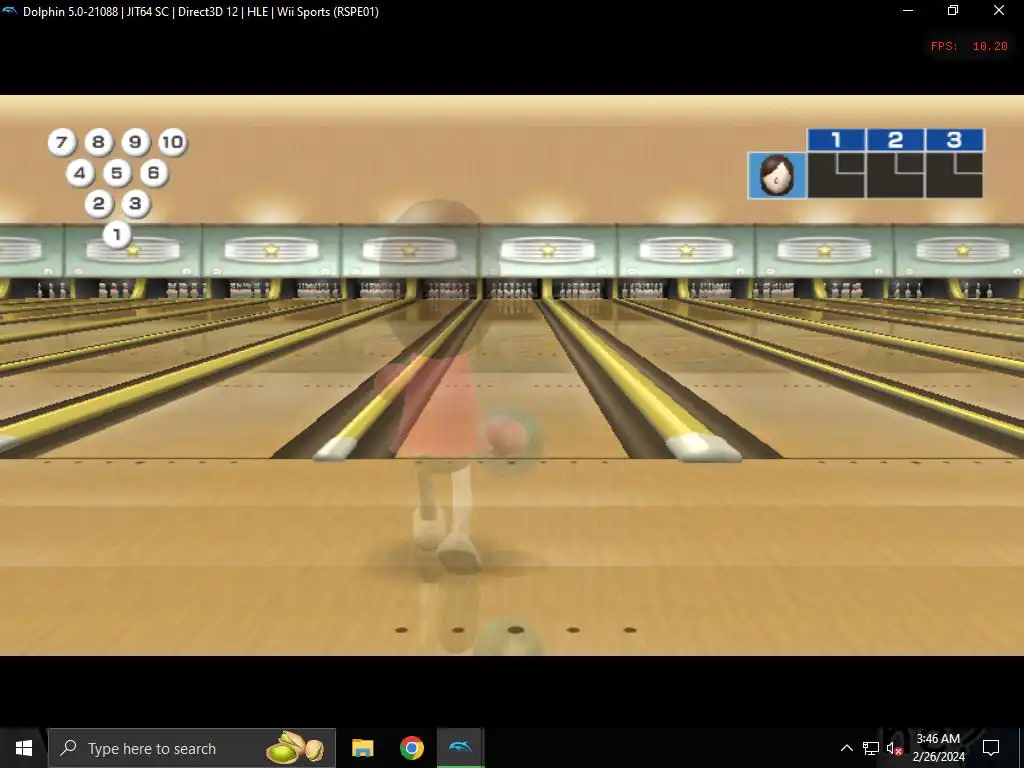
Task: Click the pistachio search highlight icon
Action: [295, 748]
